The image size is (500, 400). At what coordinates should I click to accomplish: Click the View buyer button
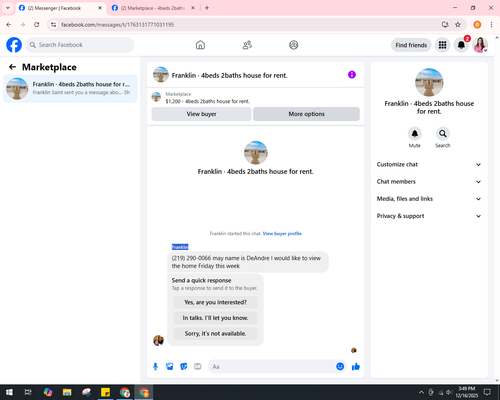click(x=201, y=114)
